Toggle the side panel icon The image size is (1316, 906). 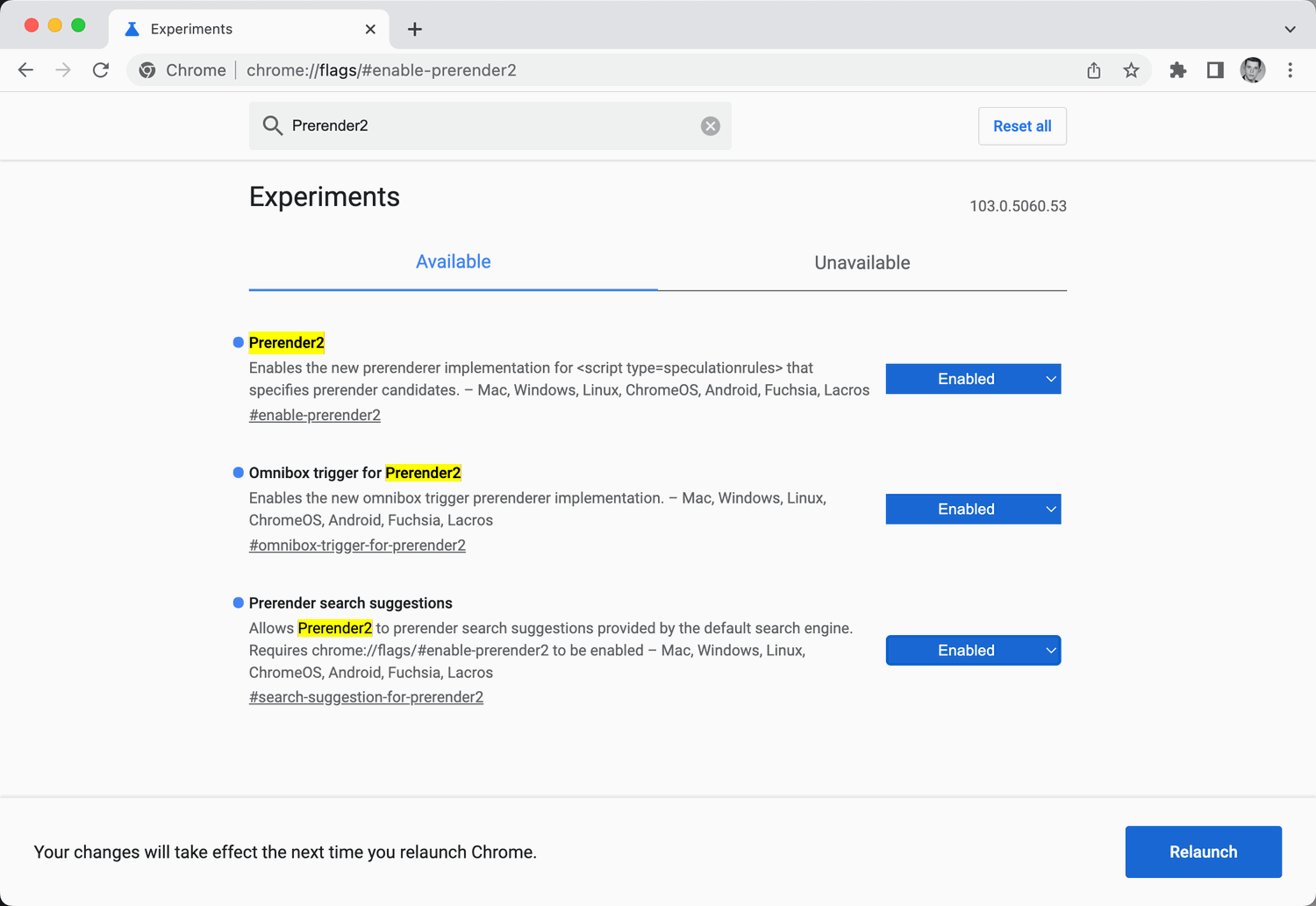(x=1215, y=70)
